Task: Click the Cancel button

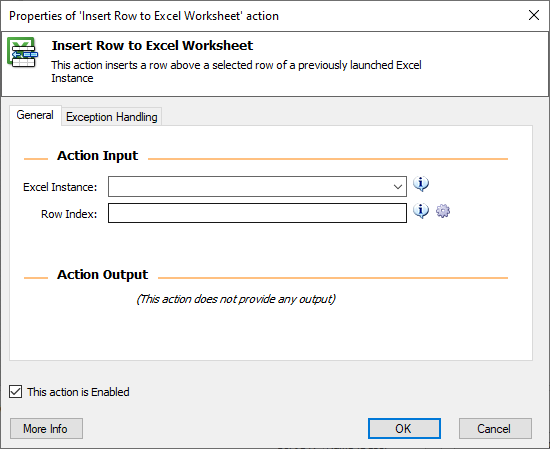Action: pyautogui.click(x=495, y=428)
